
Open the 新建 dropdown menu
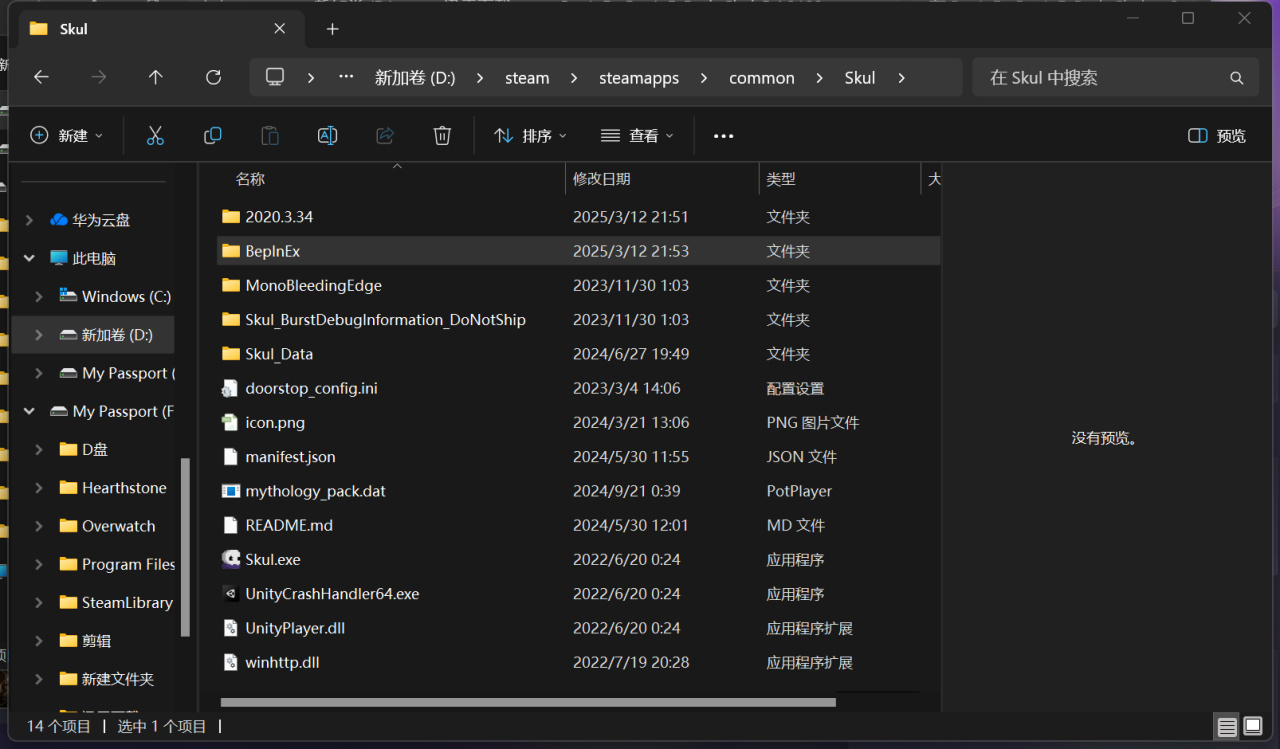tap(67, 136)
